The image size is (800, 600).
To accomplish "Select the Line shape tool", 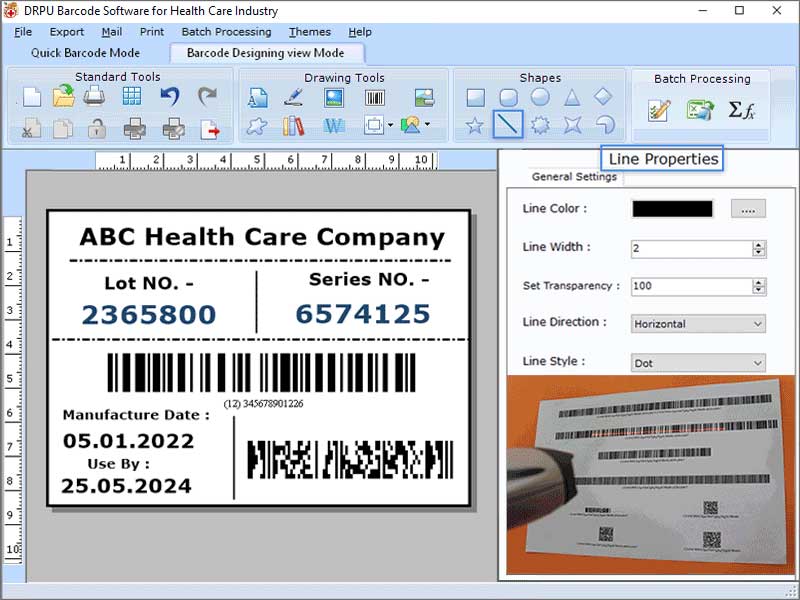I will click(x=508, y=124).
